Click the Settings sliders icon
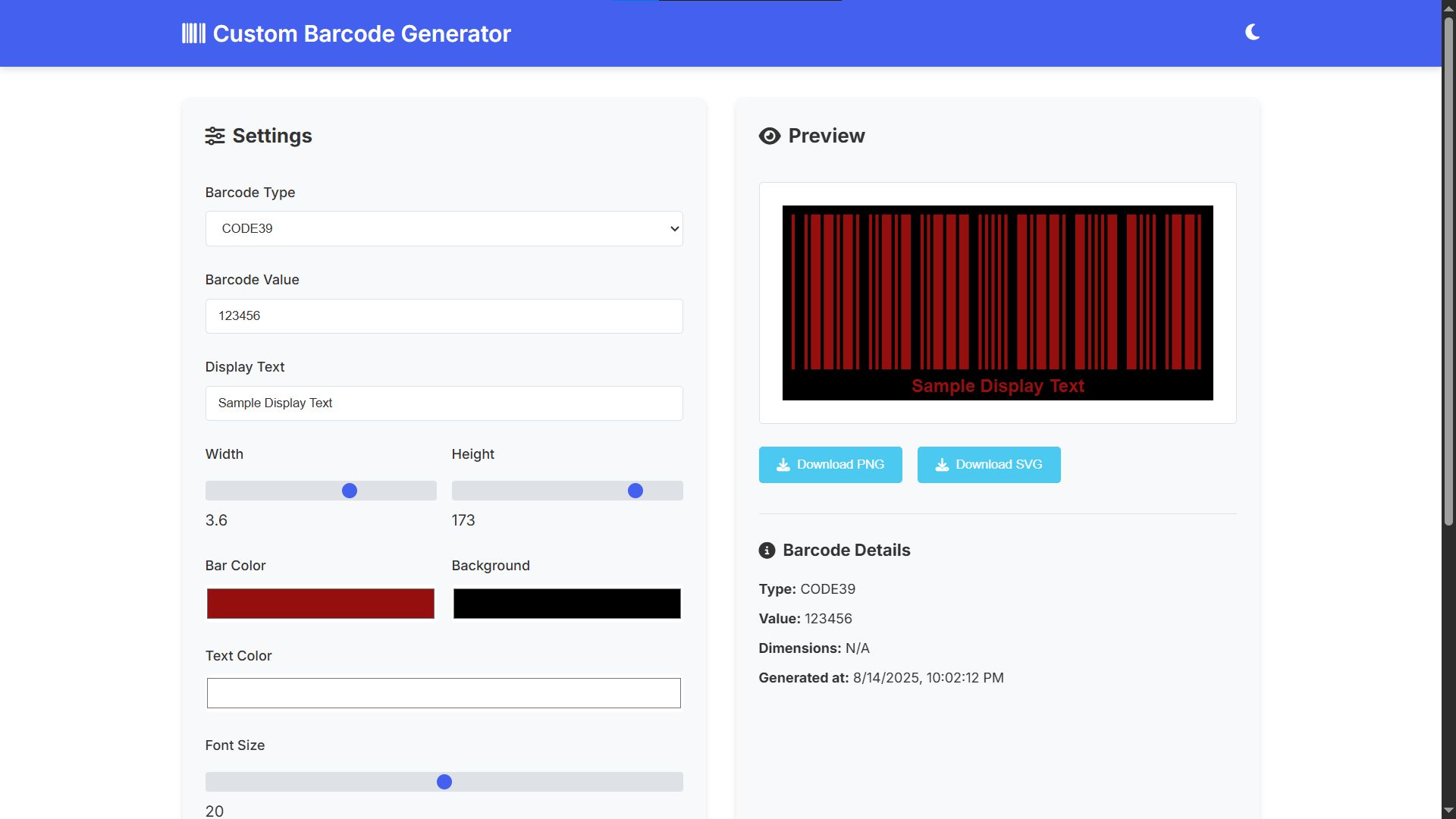 pyautogui.click(x=215, y=136)
